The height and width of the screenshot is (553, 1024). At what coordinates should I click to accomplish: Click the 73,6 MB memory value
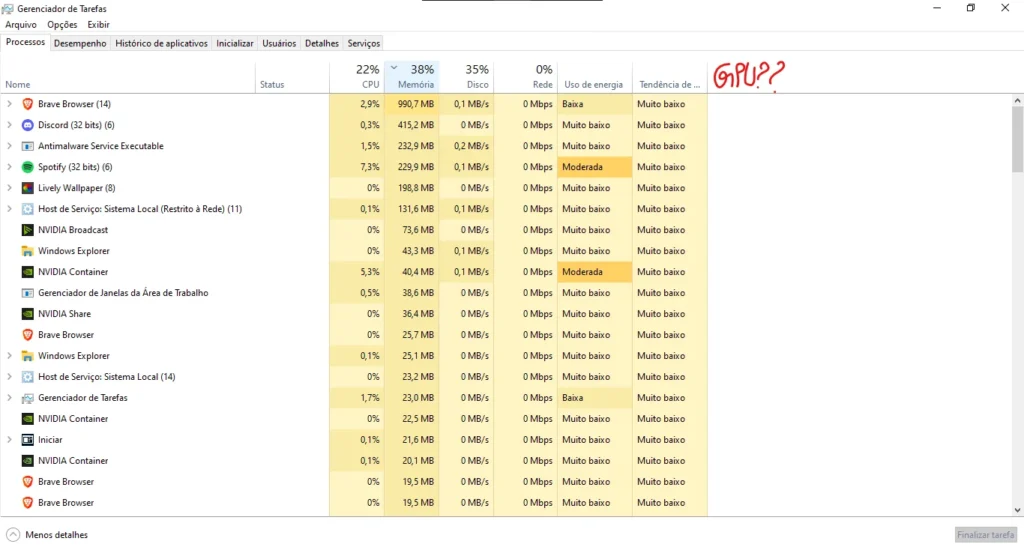pyautogui.click(x=418, y=230)
